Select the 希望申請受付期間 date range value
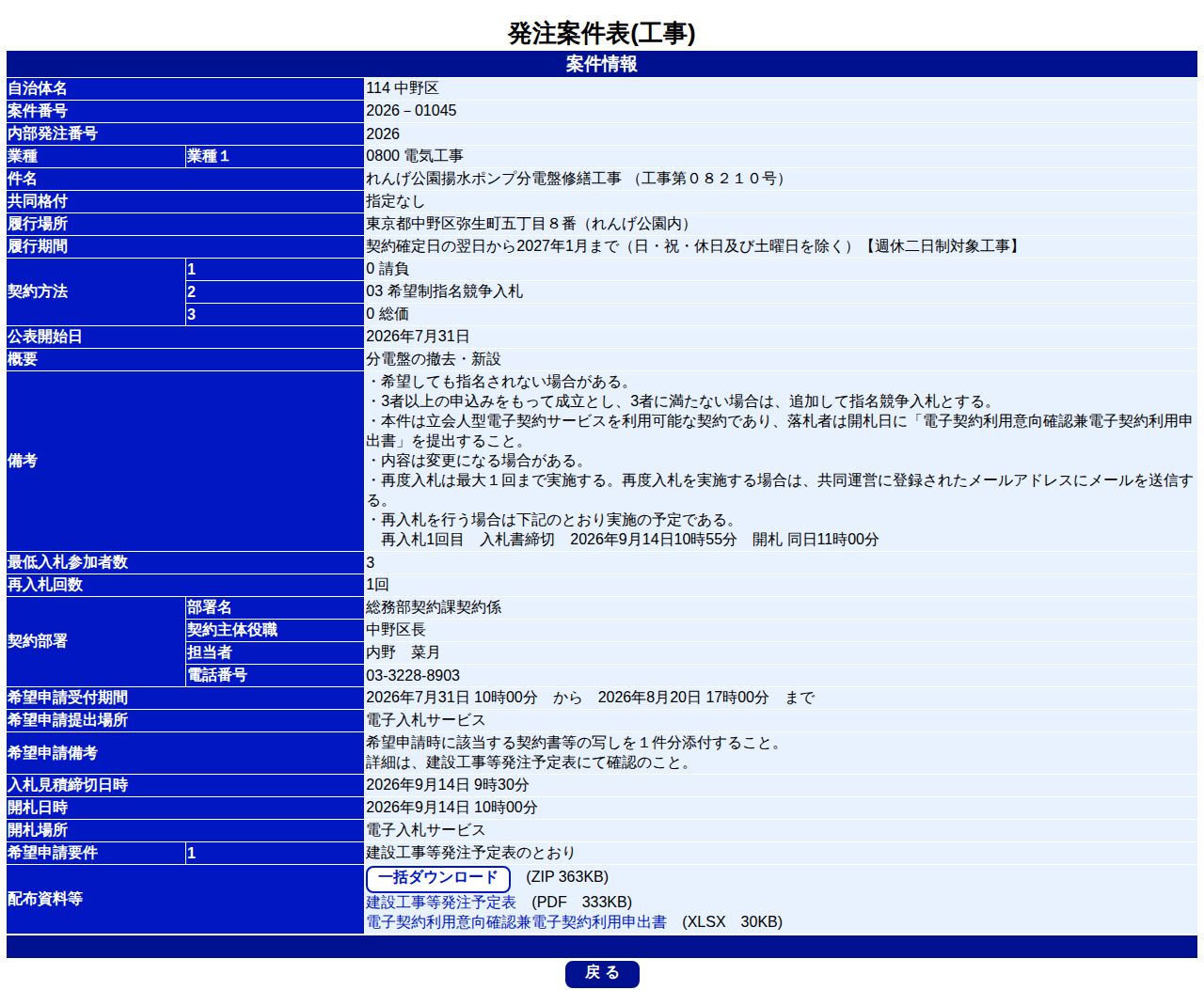Viewport: 1204px width, 990px height. click(590, 698)
